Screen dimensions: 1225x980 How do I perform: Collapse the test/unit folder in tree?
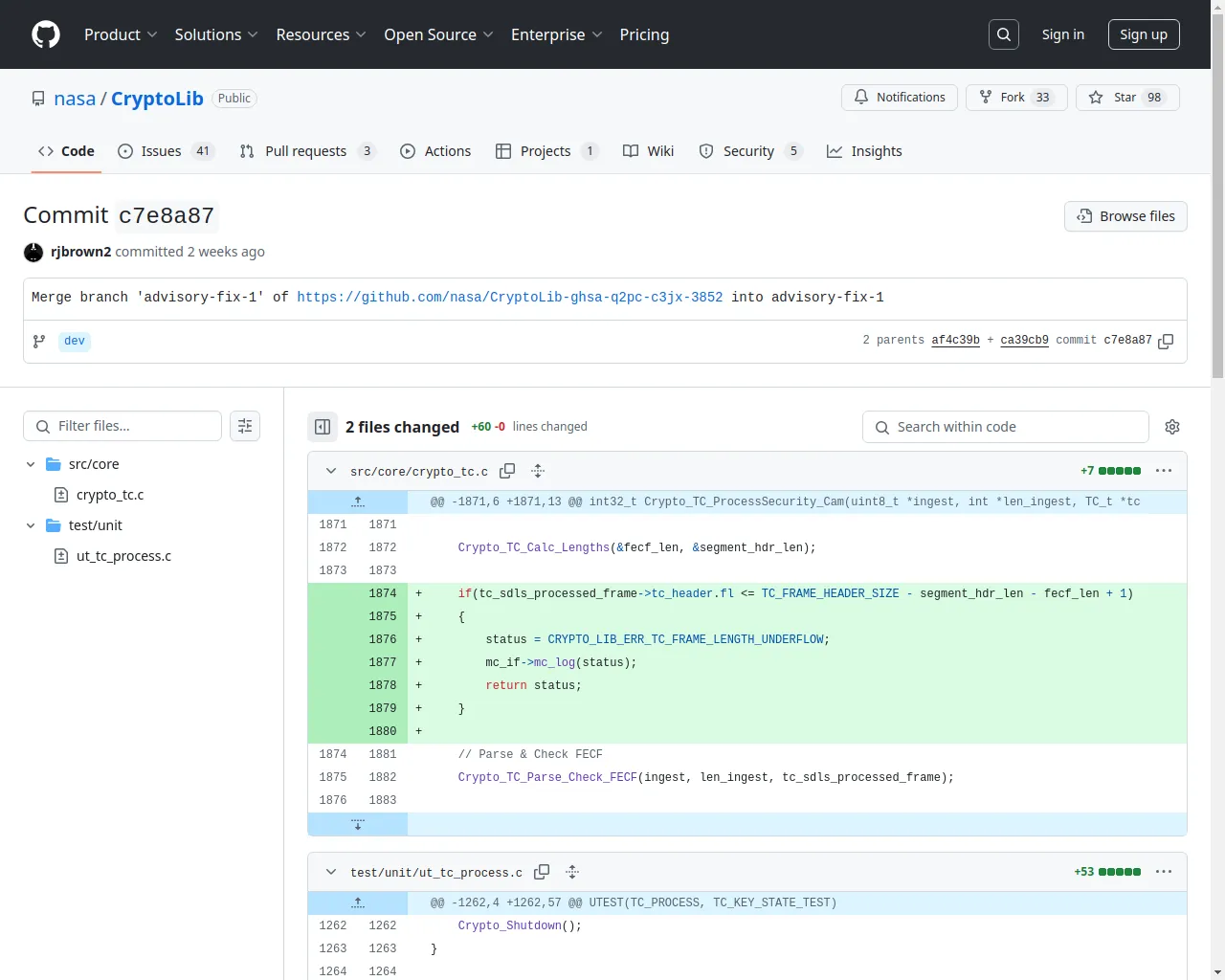(x=31, y=525)
